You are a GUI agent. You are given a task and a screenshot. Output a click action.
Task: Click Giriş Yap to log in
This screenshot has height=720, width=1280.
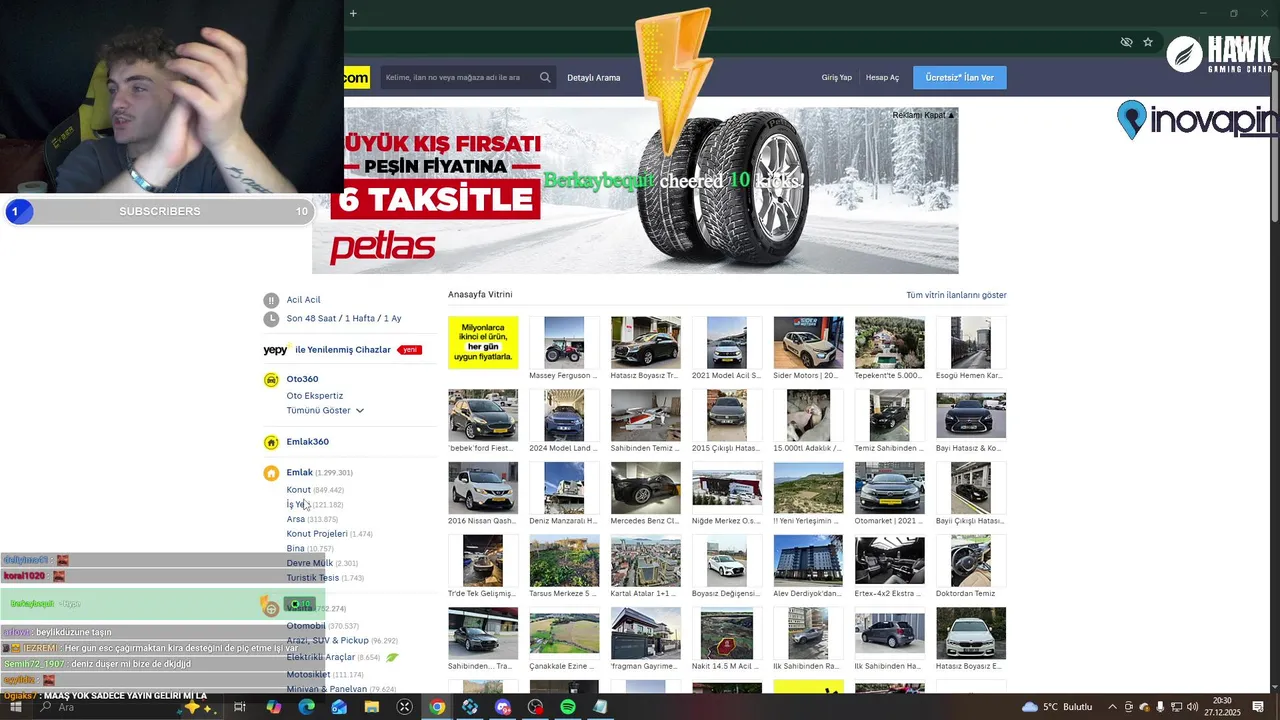coord(837,77)
